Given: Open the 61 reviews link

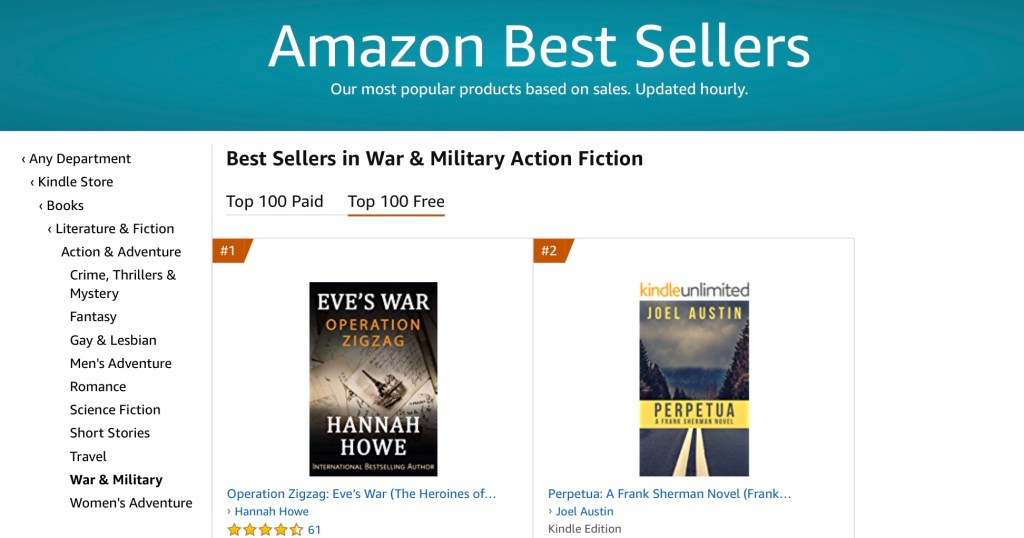Looking at the screenshot, I should pyautogui.click(x=314, y=530).
